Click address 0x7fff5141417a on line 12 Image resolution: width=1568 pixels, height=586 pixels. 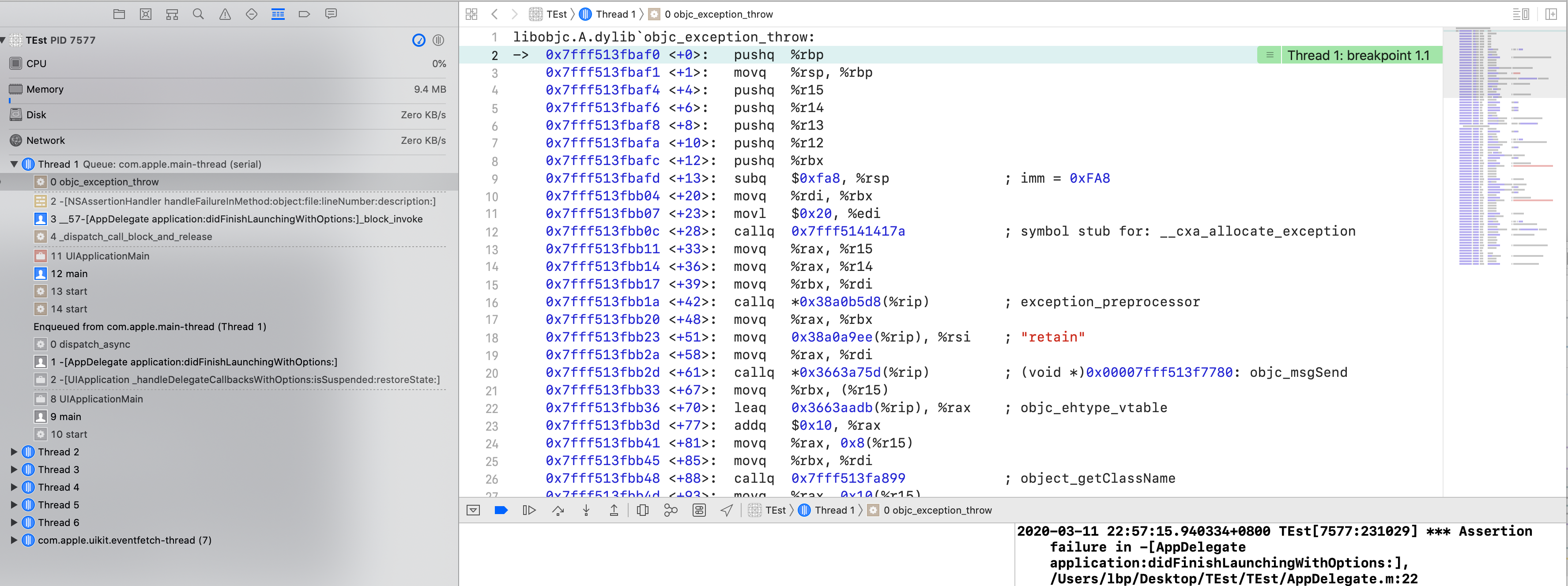coord(848,232)
